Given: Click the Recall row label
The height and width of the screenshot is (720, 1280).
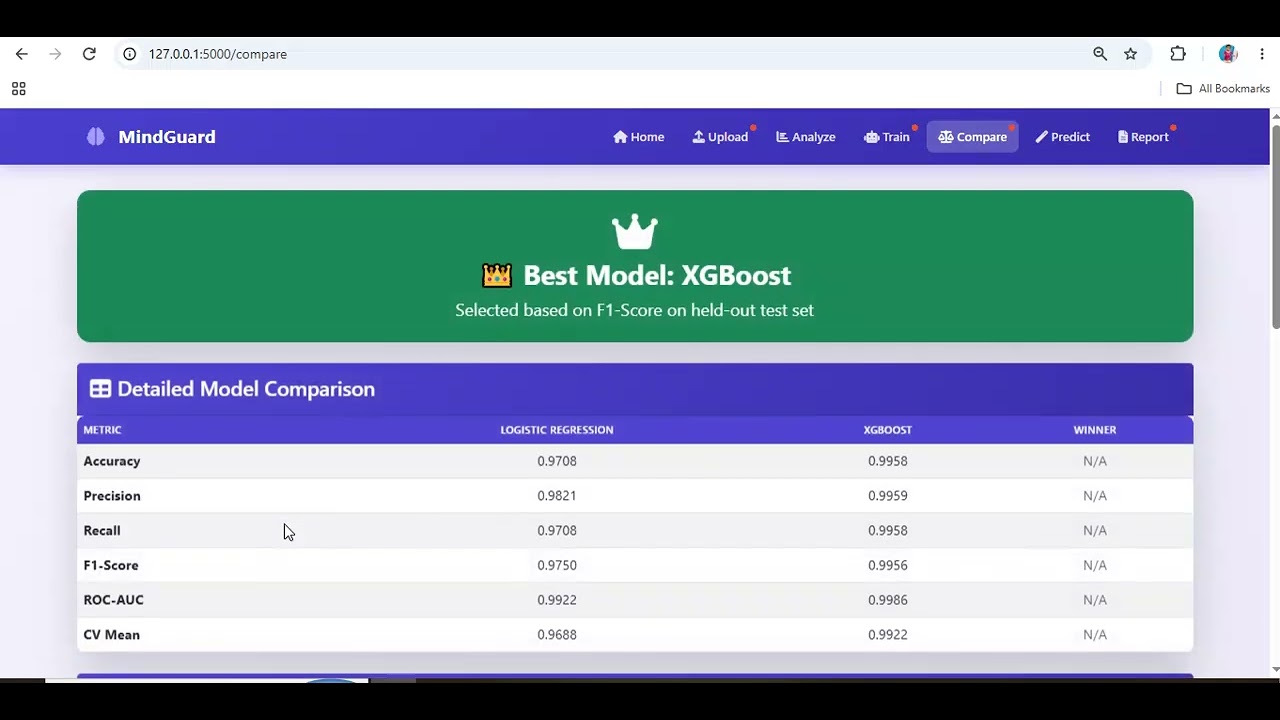Looking at the screenshot, I should click(x=102, y=531).
